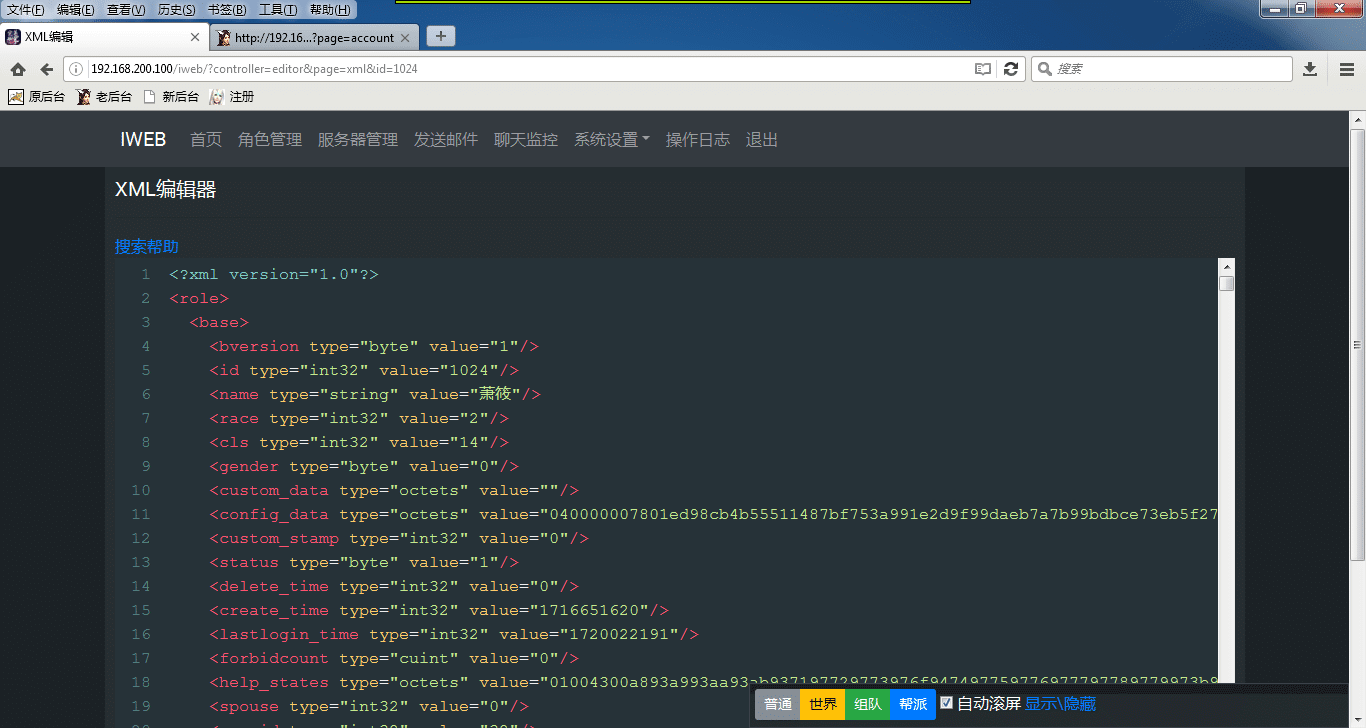Screen dimensions: 1366x728
Task: Click the XML editor vertical scrollbar thumb
Action: (x=1226, y=284)
